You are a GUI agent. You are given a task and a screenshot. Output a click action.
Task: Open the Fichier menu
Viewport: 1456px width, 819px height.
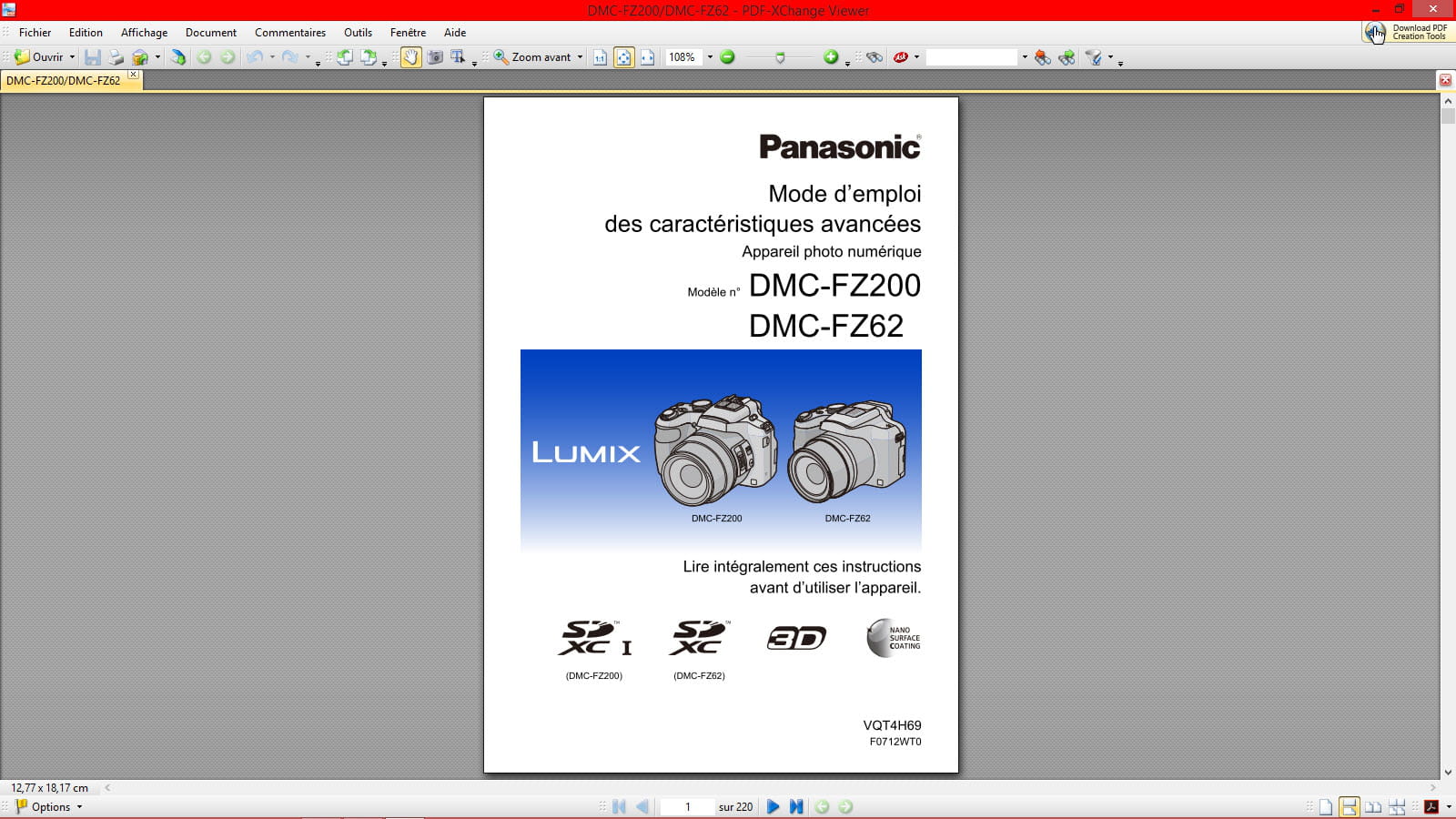35,33
